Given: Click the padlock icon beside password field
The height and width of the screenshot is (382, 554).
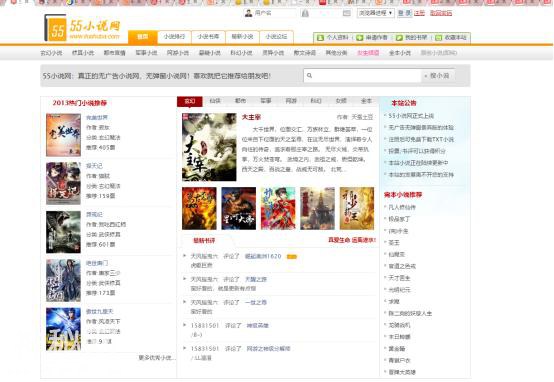Looking at the screenshot, I should (x=305, y=13).
